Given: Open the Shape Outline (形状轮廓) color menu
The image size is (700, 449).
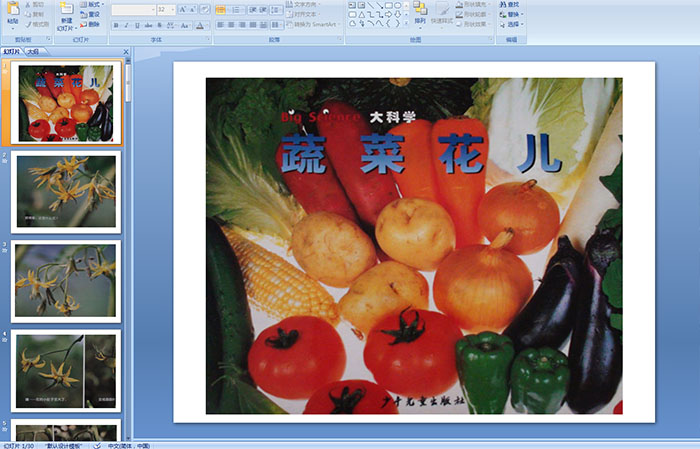Looking at the screenshot, I should tap(473, 14).
